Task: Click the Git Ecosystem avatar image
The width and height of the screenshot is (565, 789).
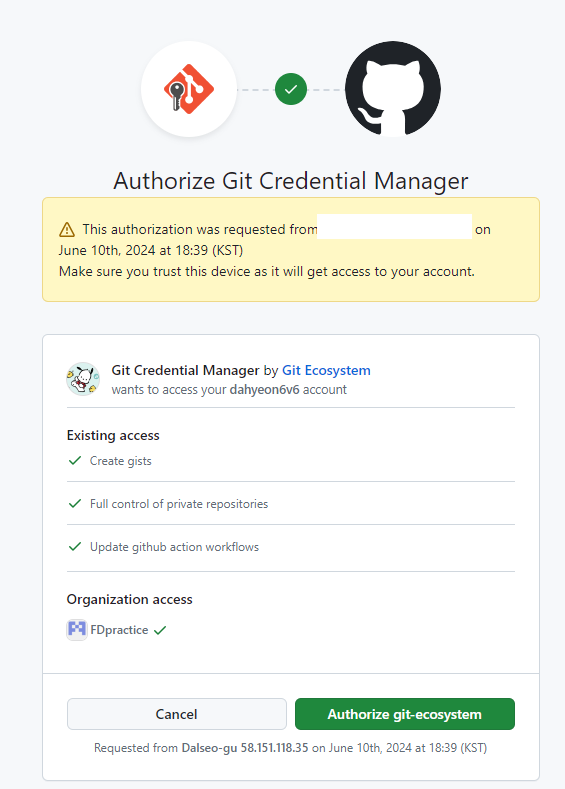Action: pyautogui.click(x=83, y=379)
